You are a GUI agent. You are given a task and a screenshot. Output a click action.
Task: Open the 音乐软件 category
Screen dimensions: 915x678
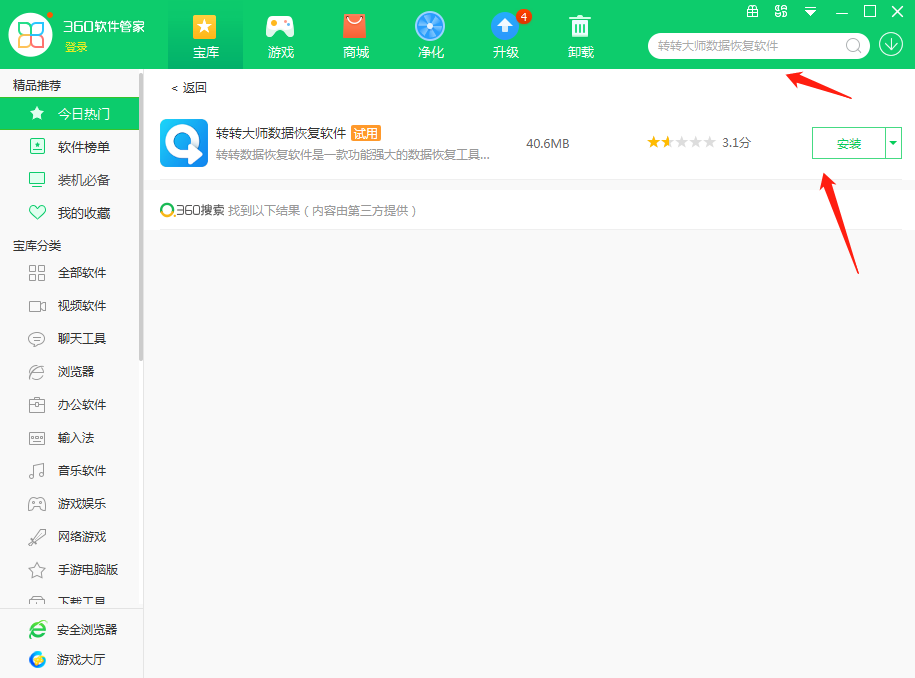(x=69, y=470)
